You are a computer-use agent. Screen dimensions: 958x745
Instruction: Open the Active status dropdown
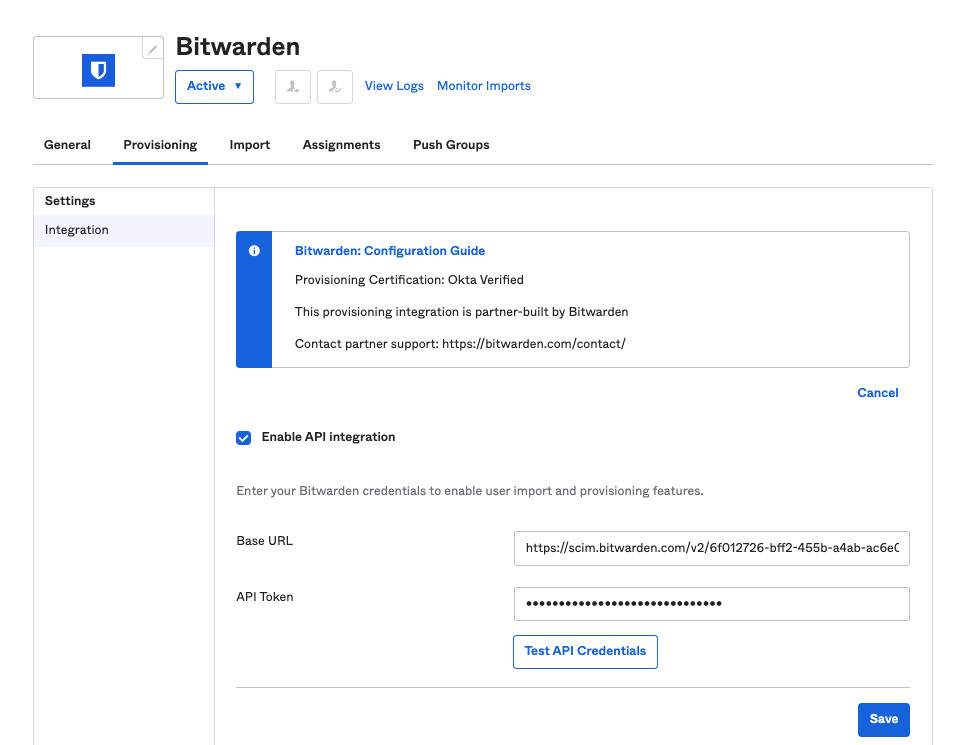point(214,86)
